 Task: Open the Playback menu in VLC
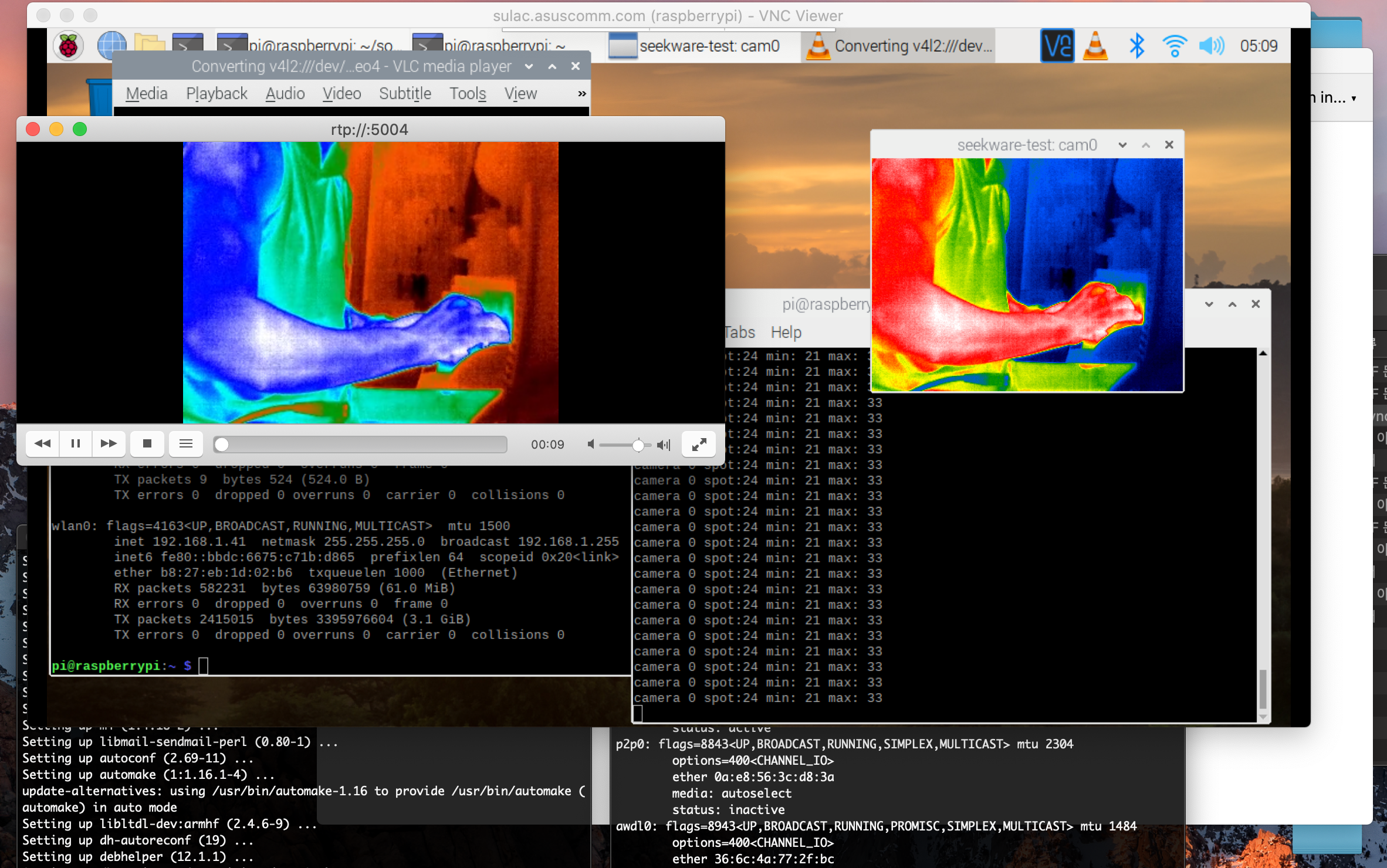216,94
